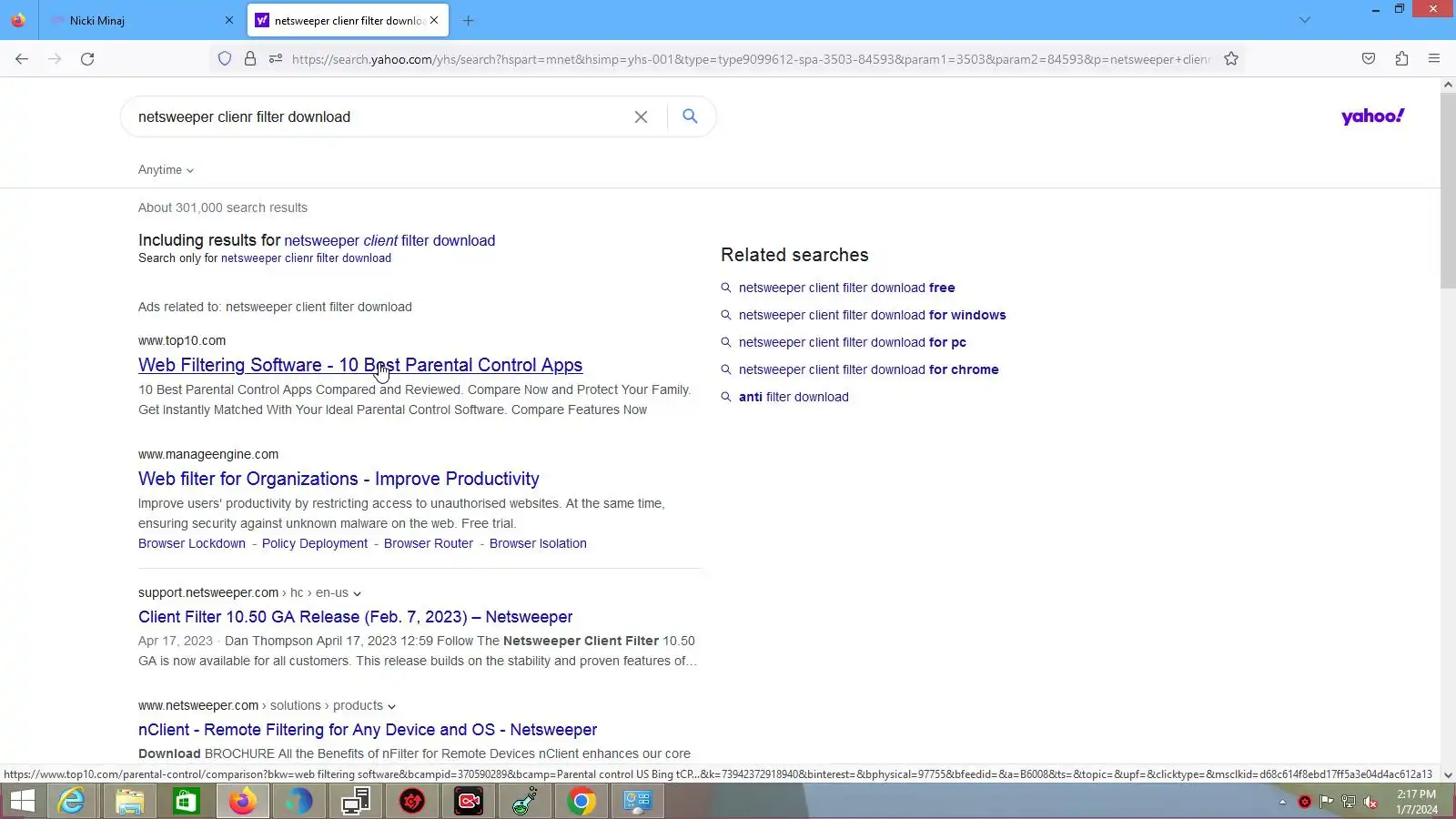
Task: Launch Google Chrome from taskbar
Action: tap(581, 802)
